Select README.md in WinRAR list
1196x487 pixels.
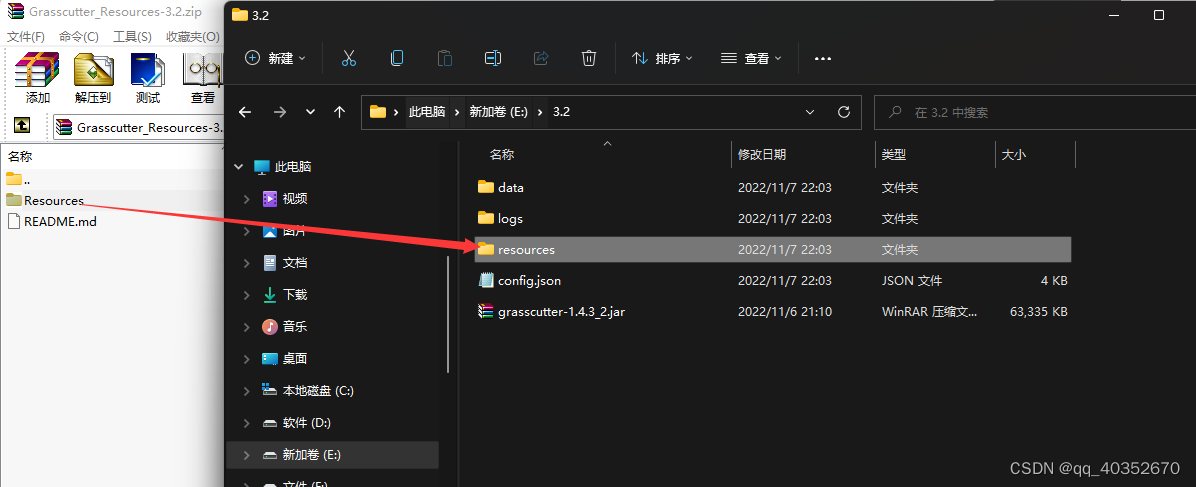click(x=51, y=221)
